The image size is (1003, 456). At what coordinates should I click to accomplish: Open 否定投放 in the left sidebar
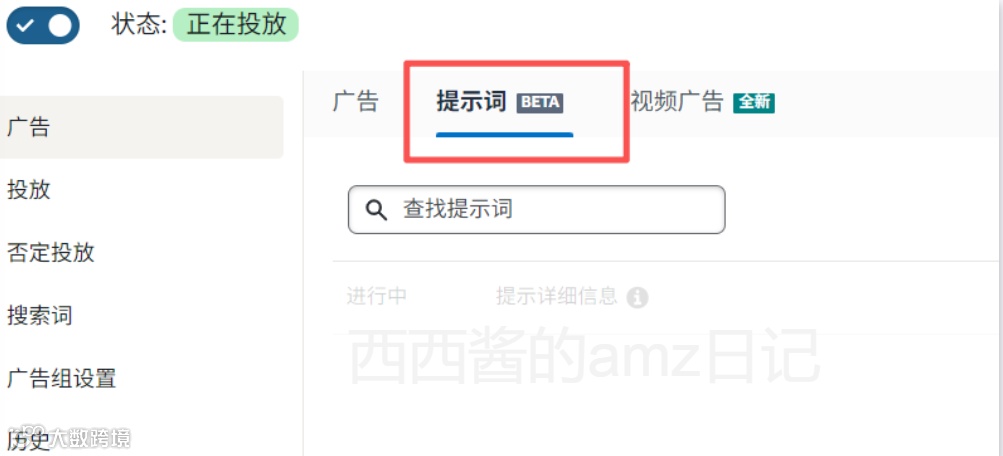coord(51,253)
